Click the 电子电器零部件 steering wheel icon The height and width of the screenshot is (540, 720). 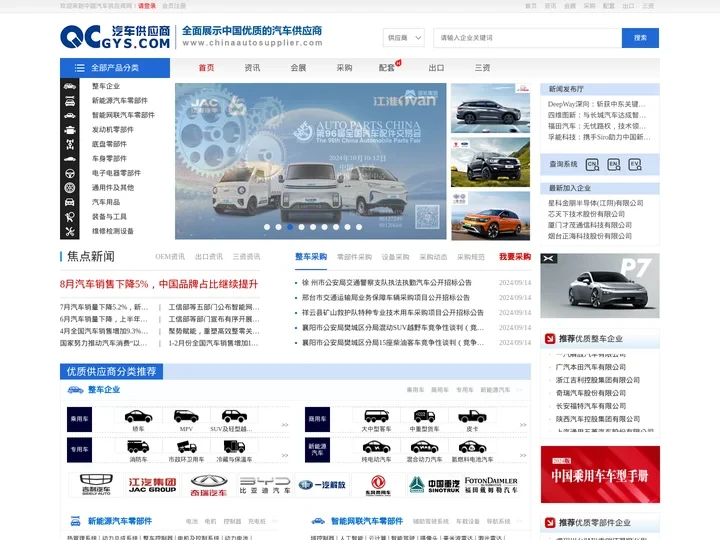(x=70, y=173)
